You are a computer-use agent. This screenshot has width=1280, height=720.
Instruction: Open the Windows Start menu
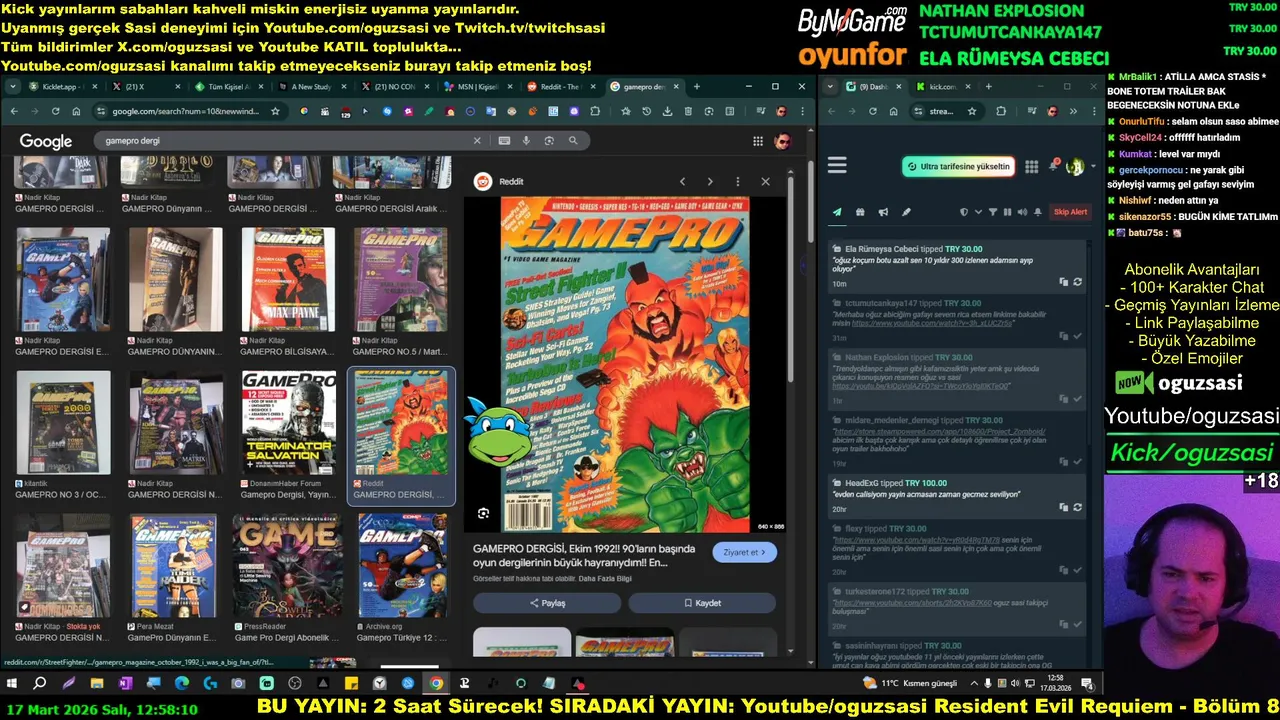tap(12, 684)
